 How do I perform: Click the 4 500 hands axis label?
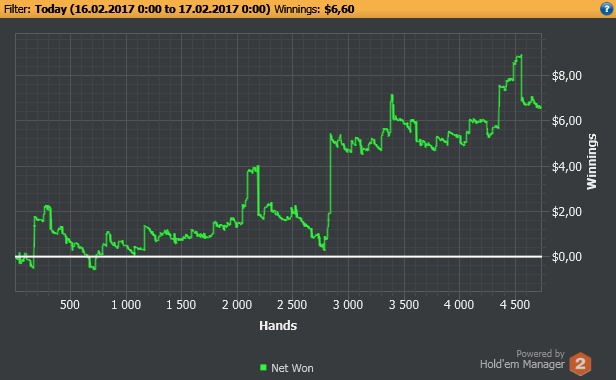515,305
